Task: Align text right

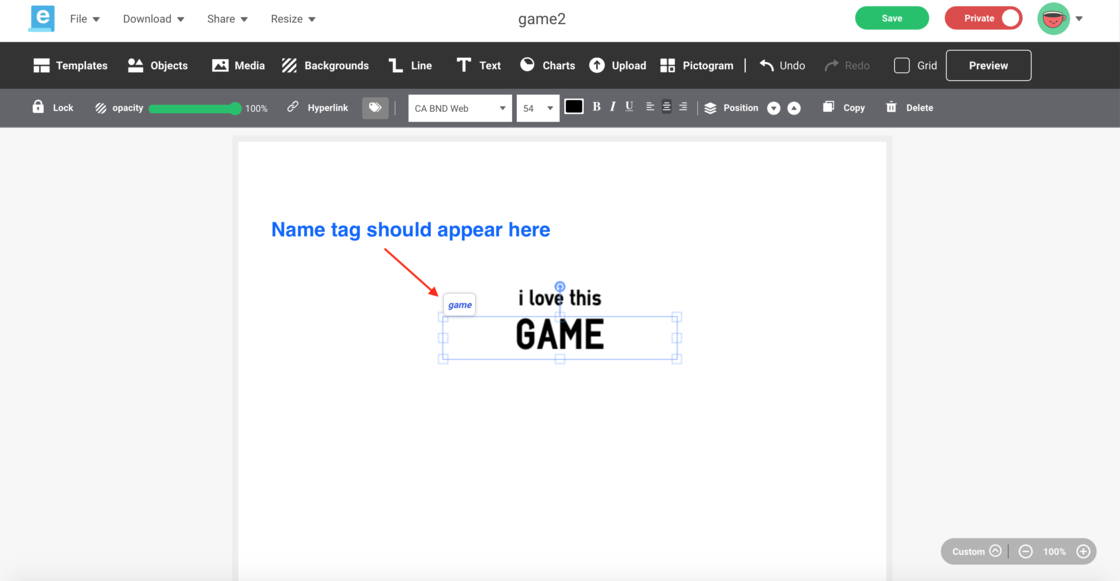Action: click(683, 107)
